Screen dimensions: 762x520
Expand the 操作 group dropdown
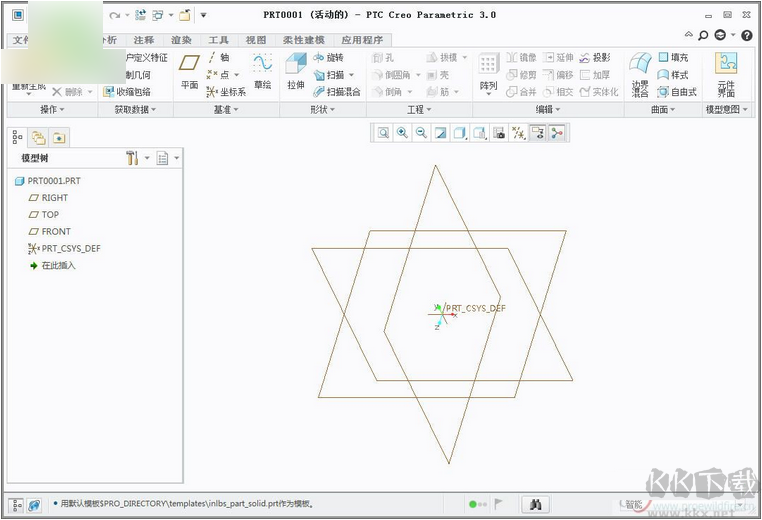pos(52,110)
